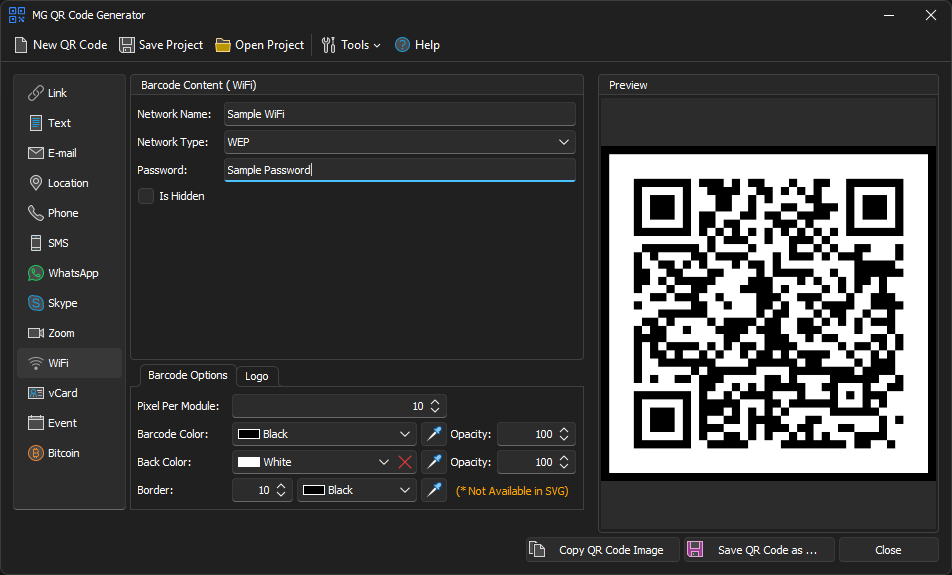Pick the Skype QR code type
952x575 pixels.
pos(69,303)
